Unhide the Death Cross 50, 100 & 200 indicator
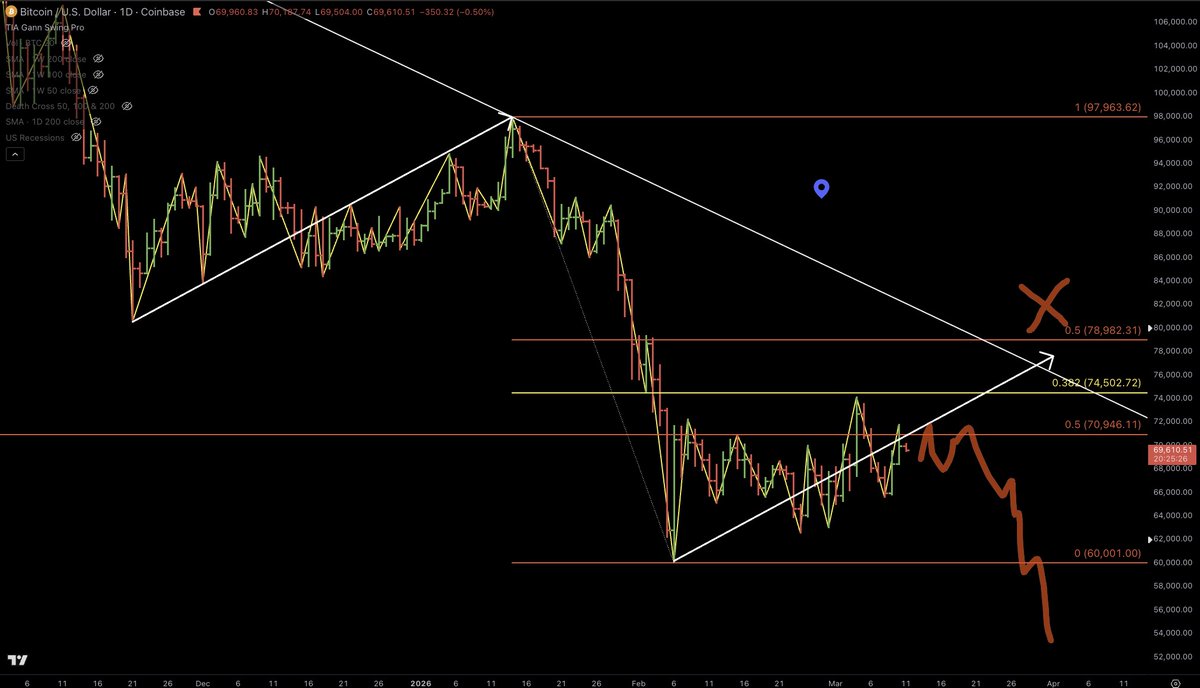This screenshot has width=1200, height=688. click(127, 106)
